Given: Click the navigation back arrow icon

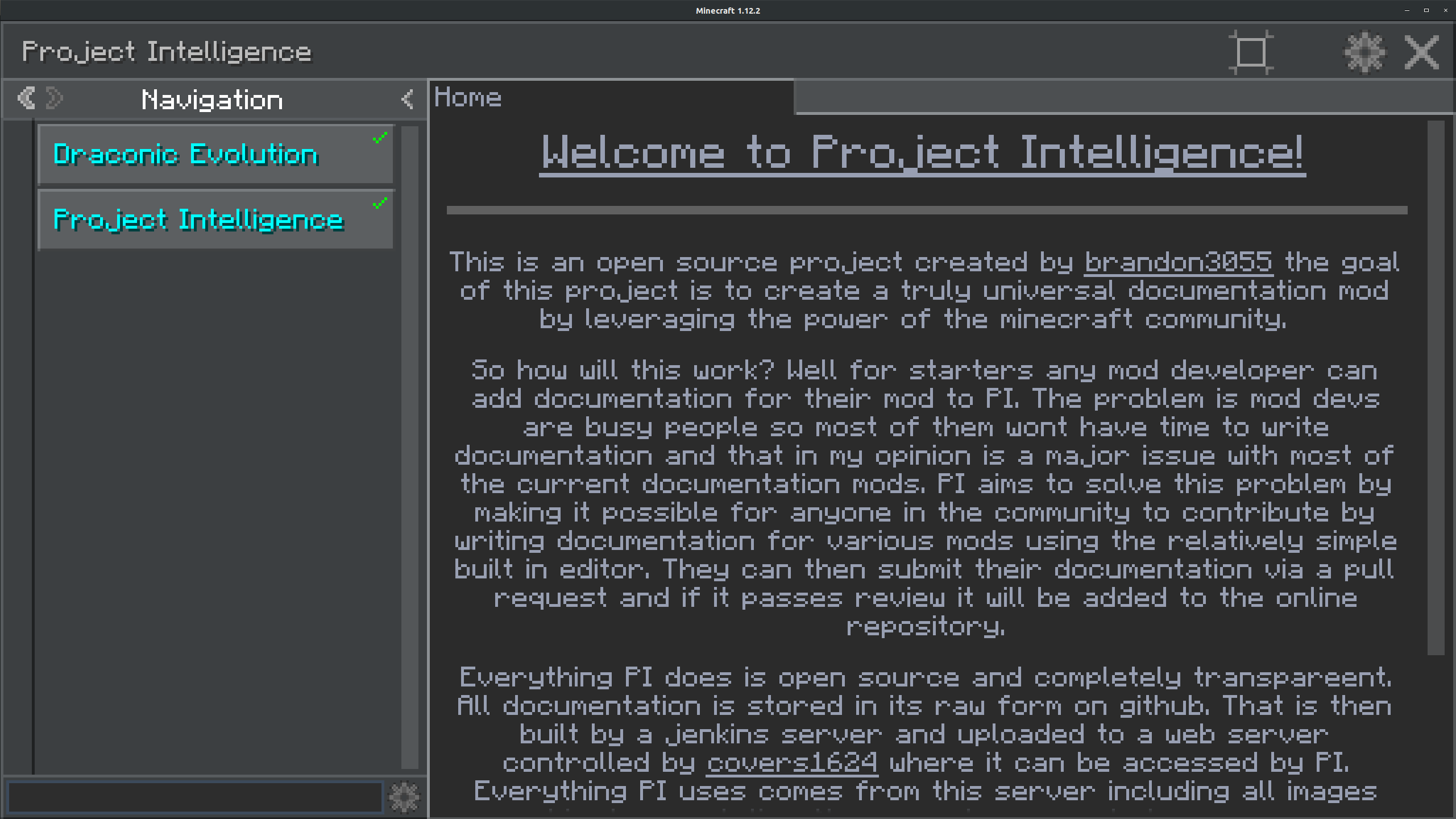Looking at the screenshot, I should [26, 98].
